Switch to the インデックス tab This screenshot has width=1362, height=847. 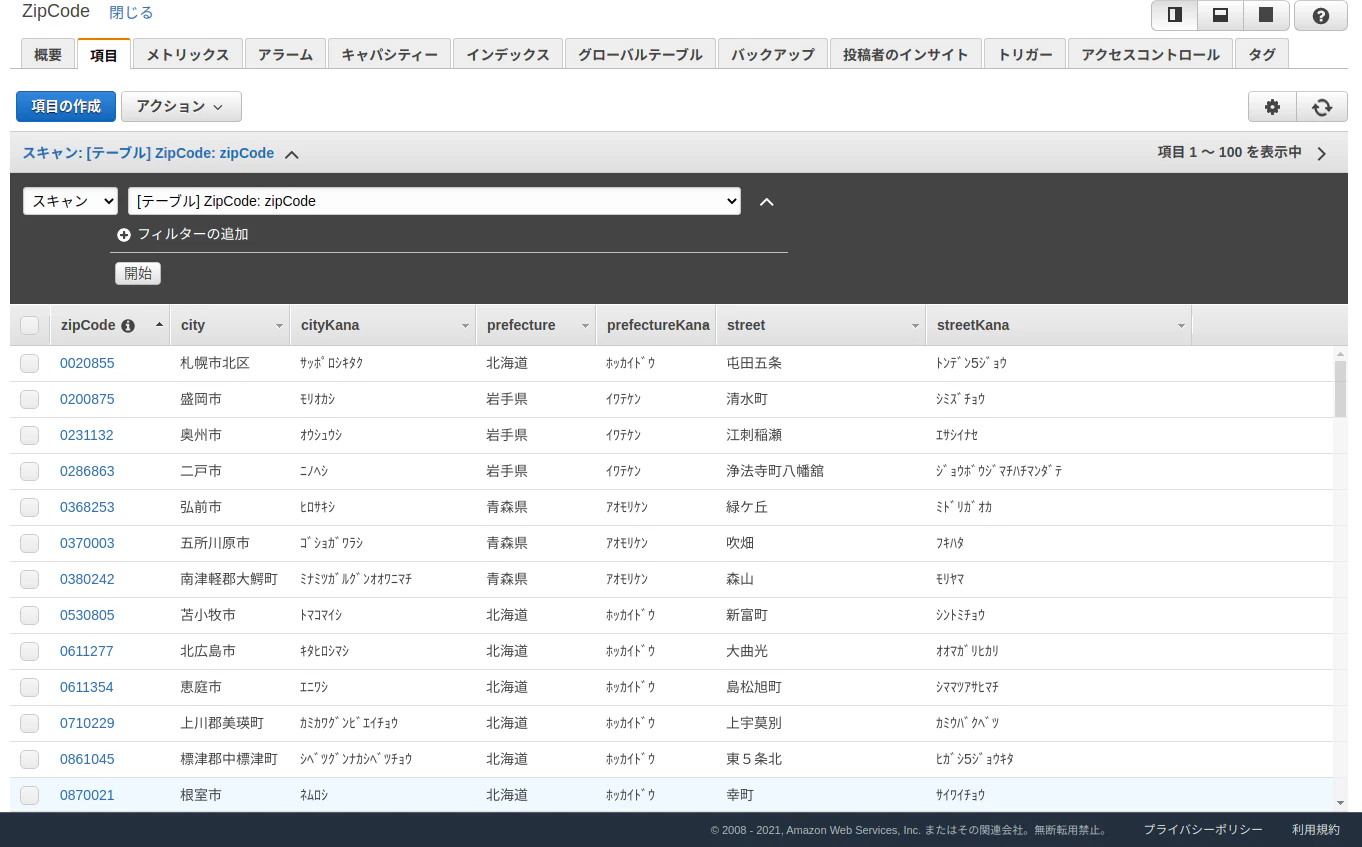coord(508,54)
